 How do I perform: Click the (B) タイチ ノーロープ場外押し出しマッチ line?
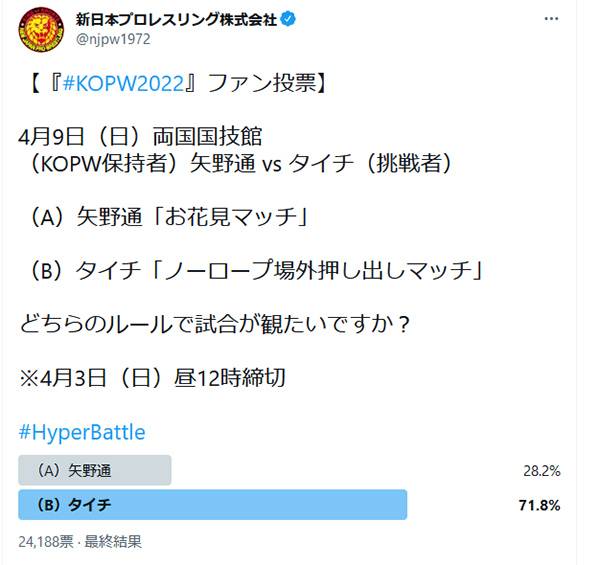point(256,270)
